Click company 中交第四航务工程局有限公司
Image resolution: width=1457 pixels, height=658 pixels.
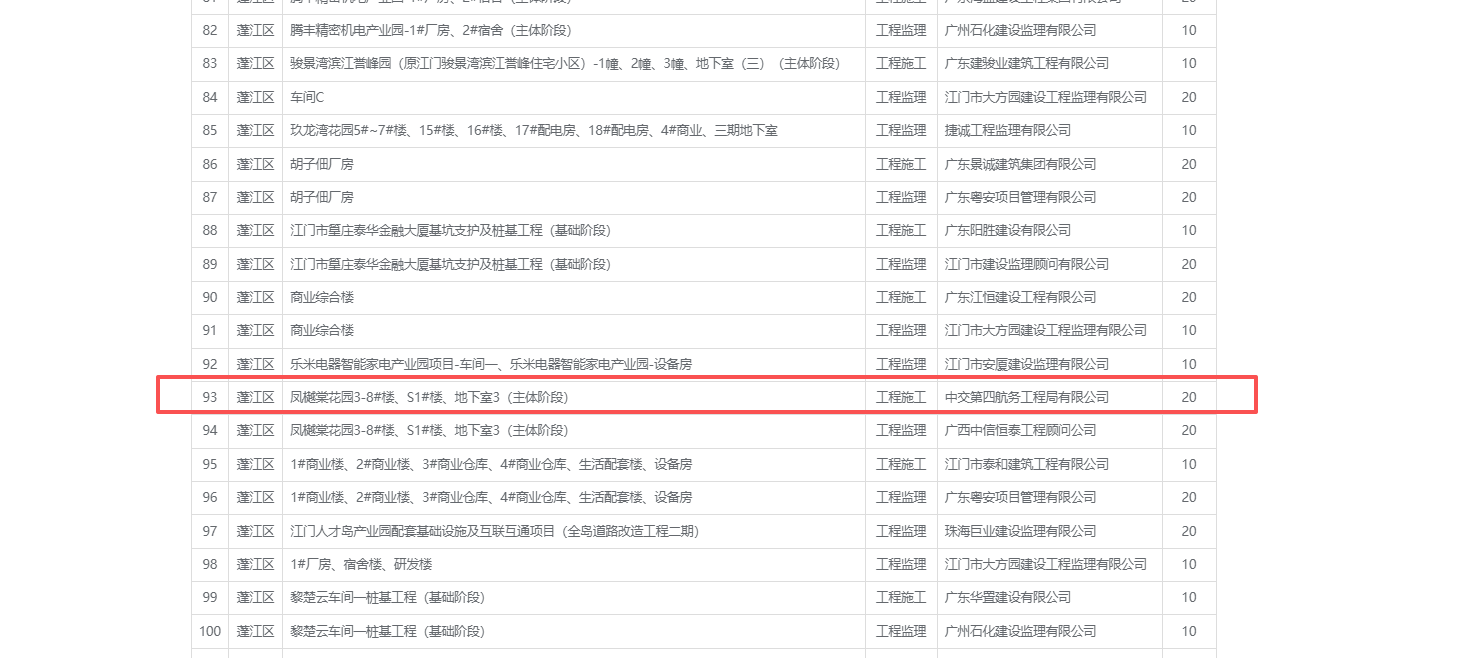[1026, 397]
